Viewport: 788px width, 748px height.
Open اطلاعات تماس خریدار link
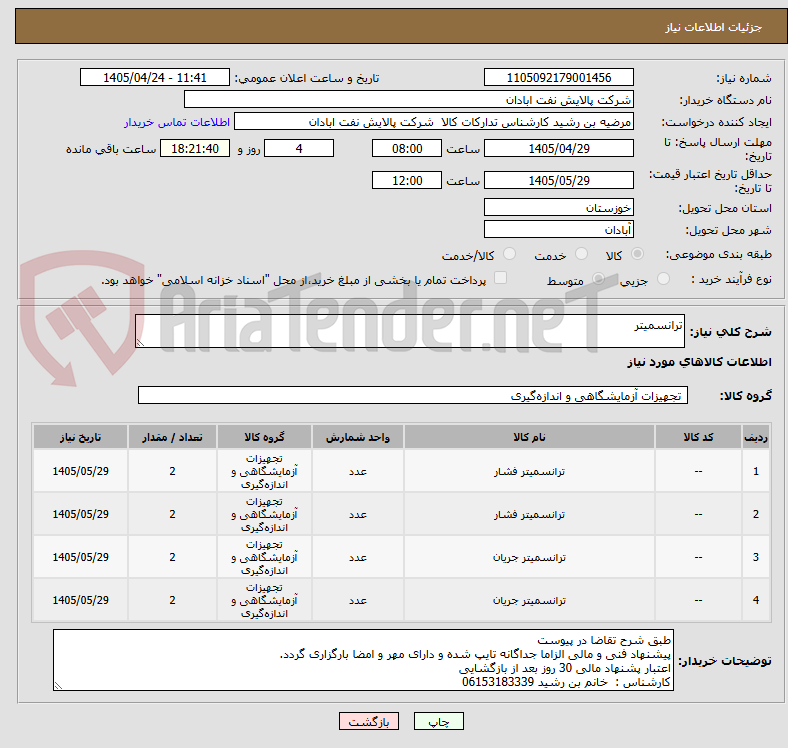point(177,122)
